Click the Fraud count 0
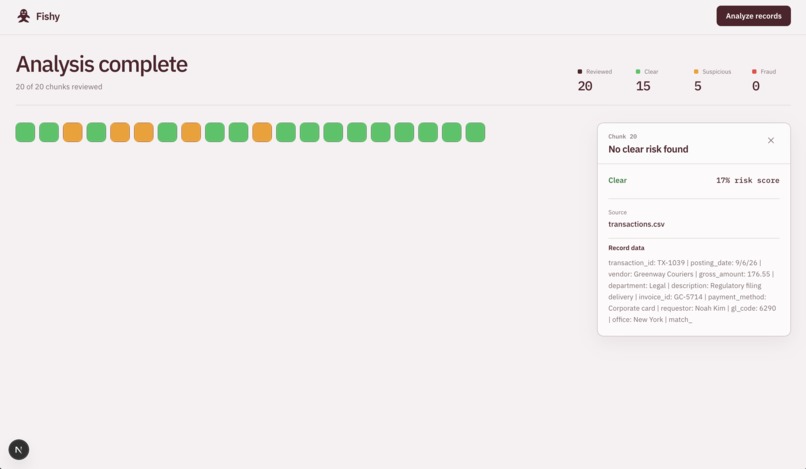The image size is (806, 469). pyautogui.click(x=756, y=86)
